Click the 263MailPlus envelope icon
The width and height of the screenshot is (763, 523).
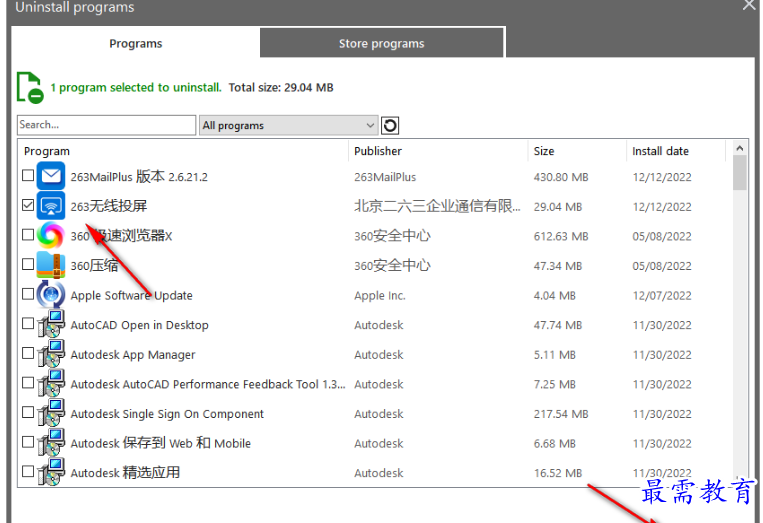[x=51, y=176]
